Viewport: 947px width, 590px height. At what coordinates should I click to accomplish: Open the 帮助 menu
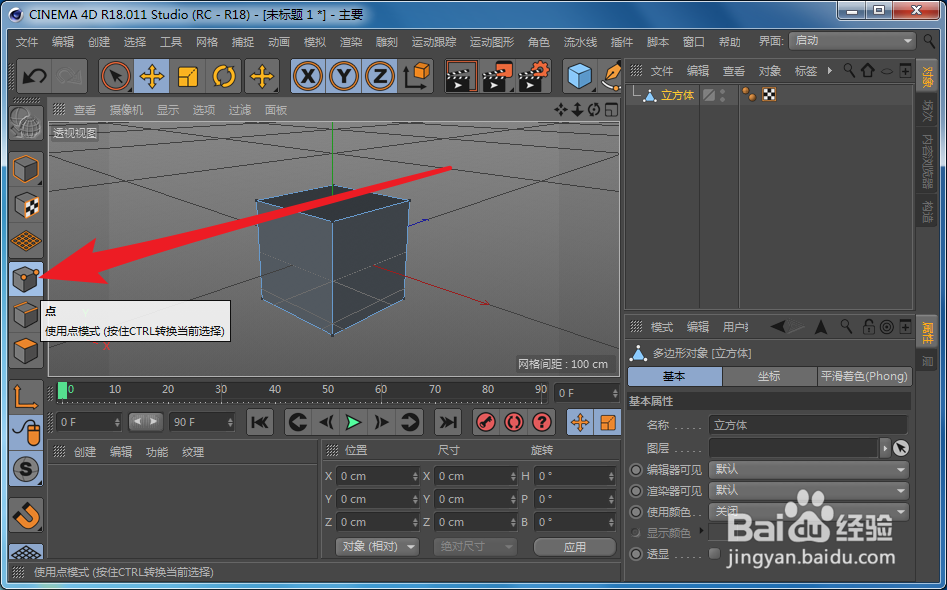click(730, 42)
